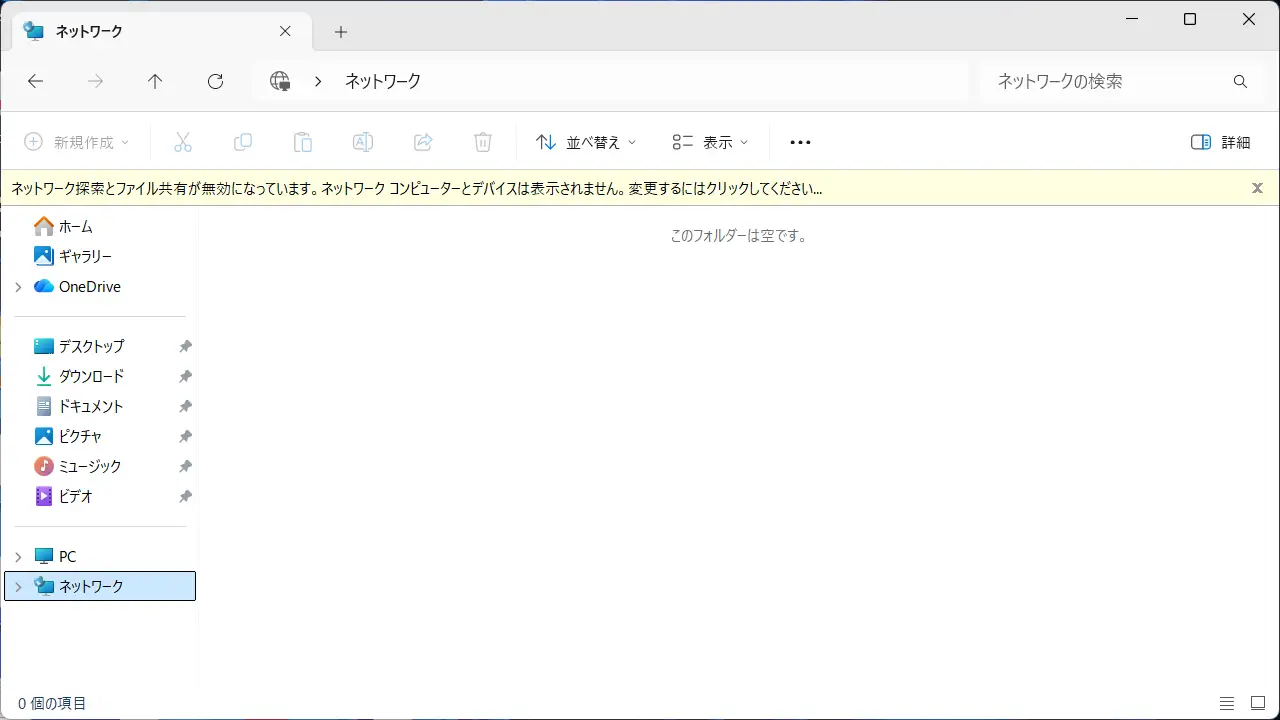This screenshot has width=1280, height=720.
Task: Open ドキュメント quick access folder
Action: pyautogui.click(x=79, y=406)
